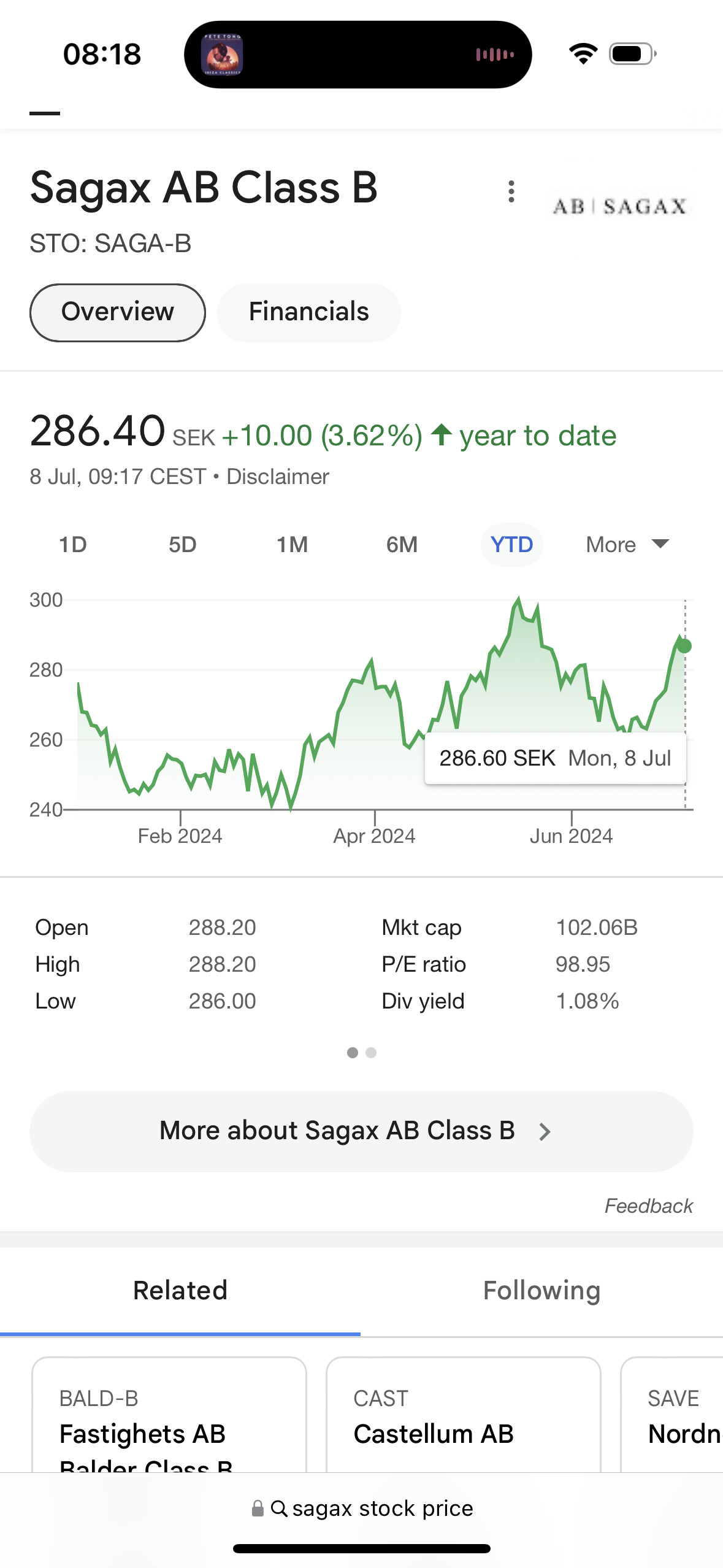The height and width of the screenshot is (1568, 723).
Task: Tap the lock icon in address bar
Action: tap(258, 1508)
